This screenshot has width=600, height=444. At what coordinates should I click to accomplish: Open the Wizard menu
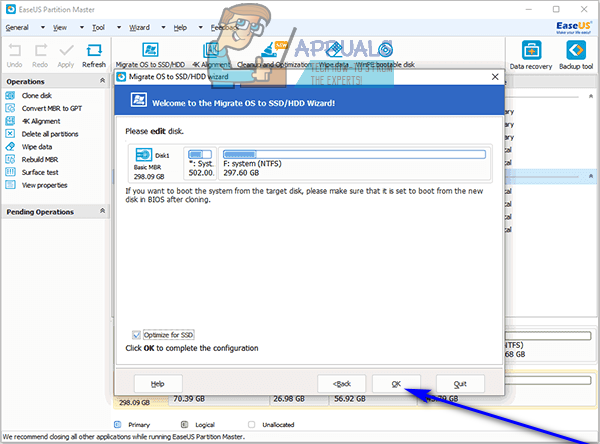(x=139, y=28)
